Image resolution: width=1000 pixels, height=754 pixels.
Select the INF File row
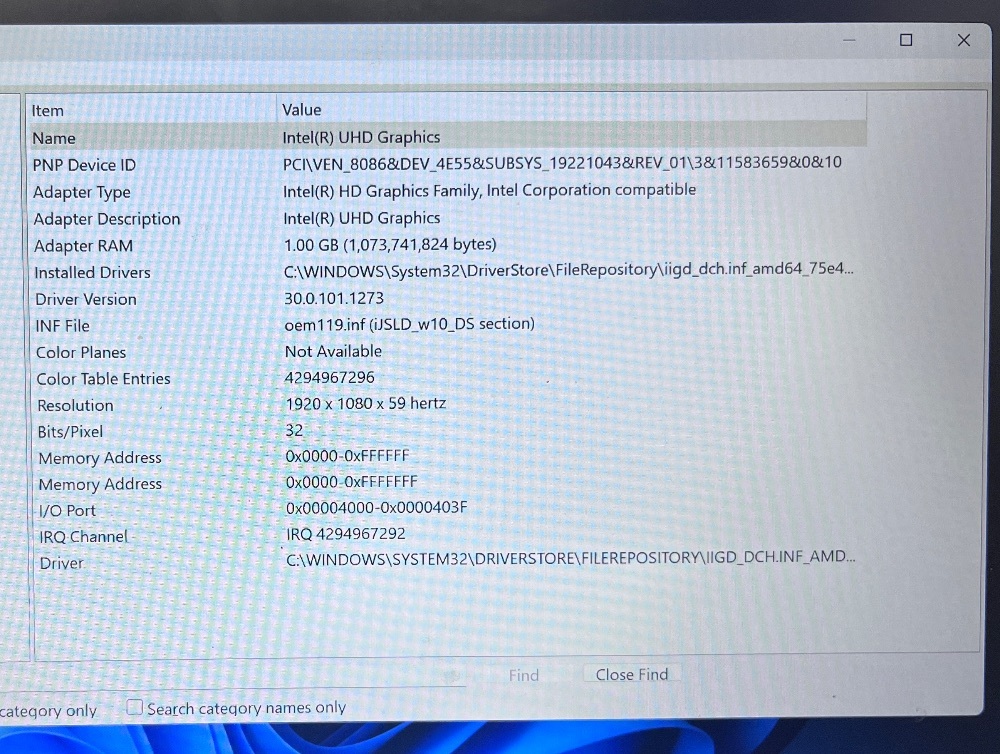click(x=448, y=325)
